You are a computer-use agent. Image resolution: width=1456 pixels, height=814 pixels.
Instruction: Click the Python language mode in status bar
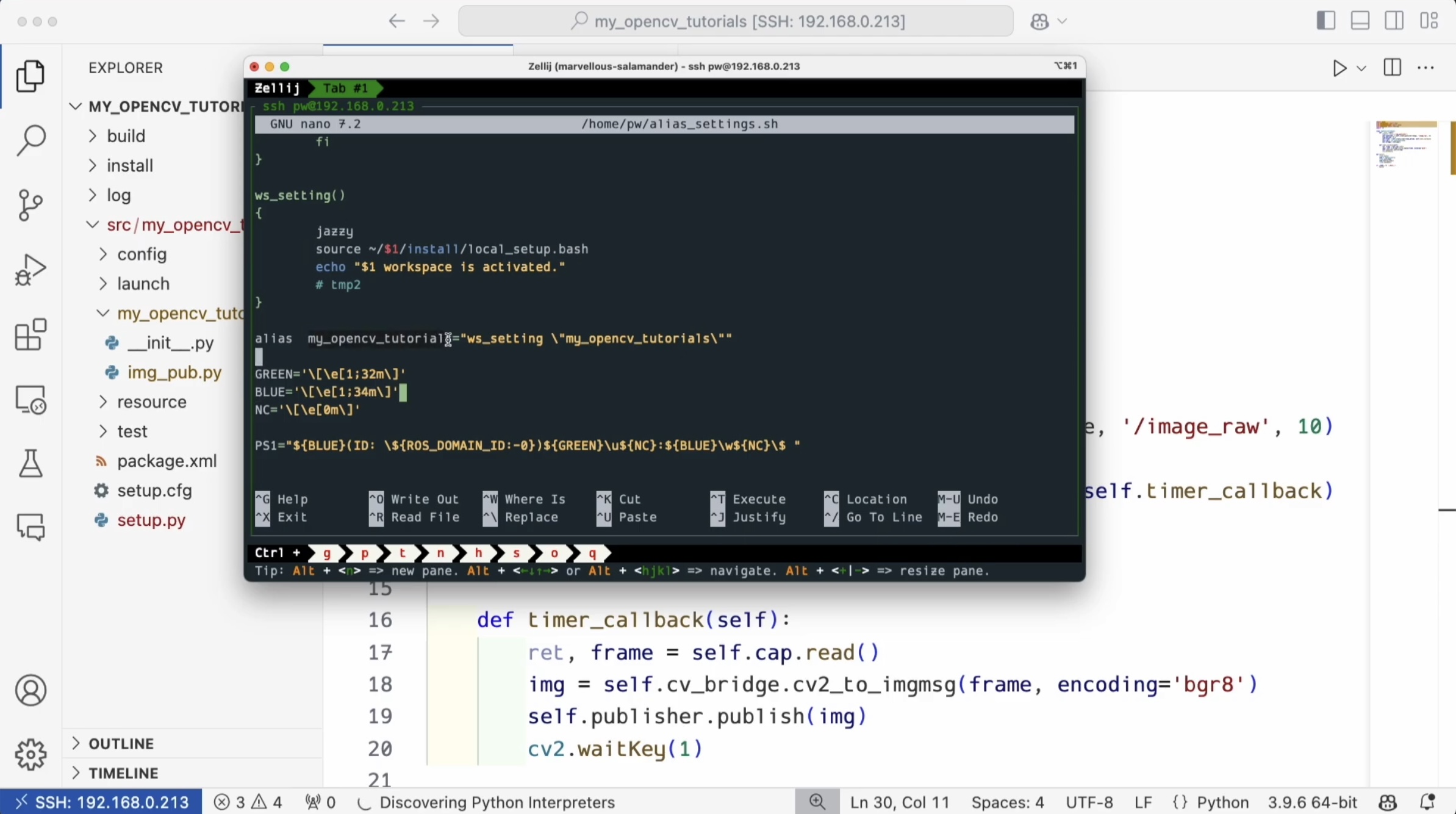1222,802
